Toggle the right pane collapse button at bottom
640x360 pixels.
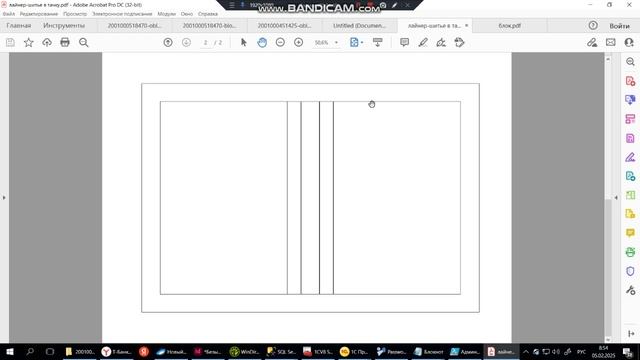631,334
